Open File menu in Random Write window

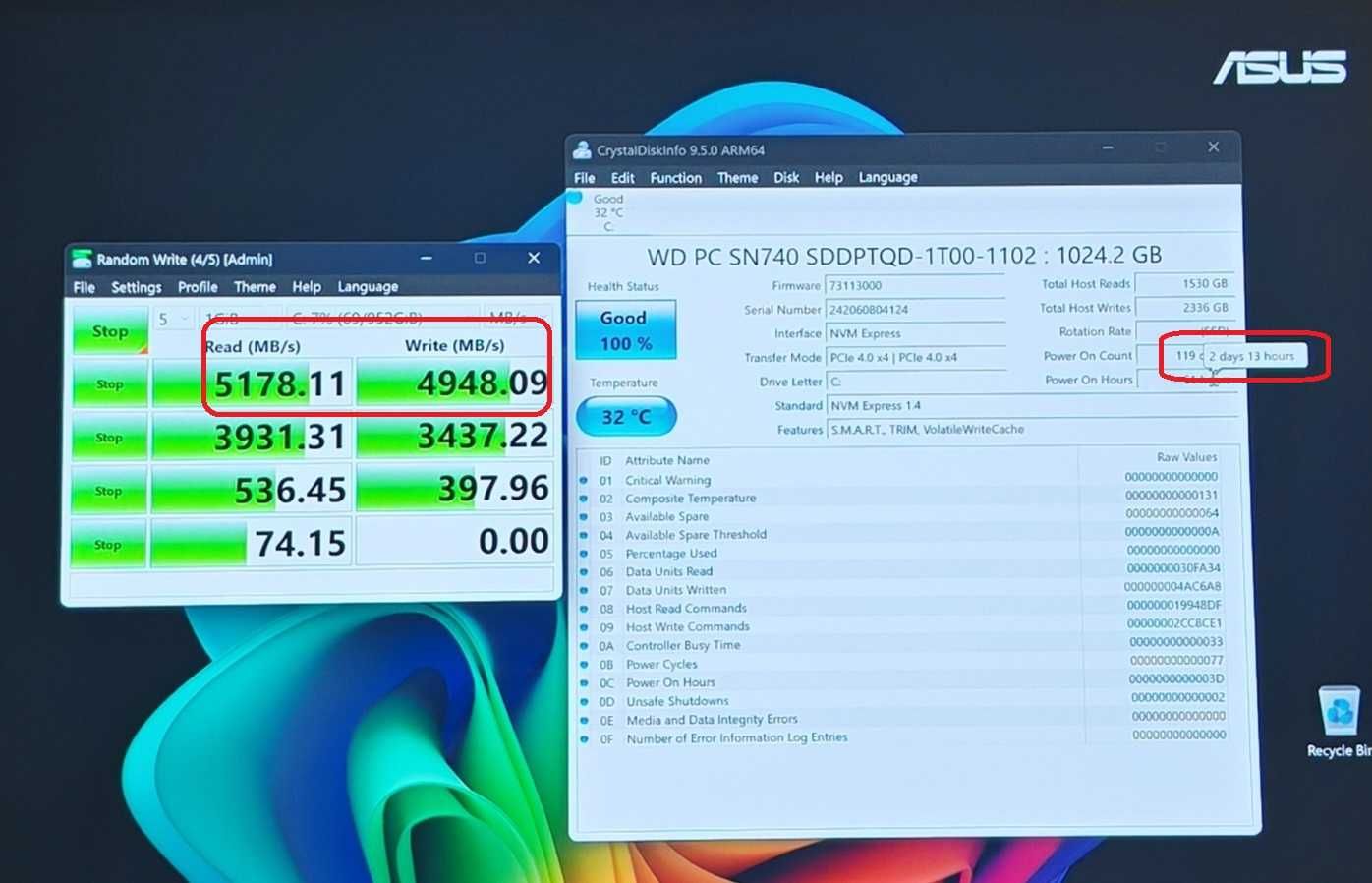point(85,287)
